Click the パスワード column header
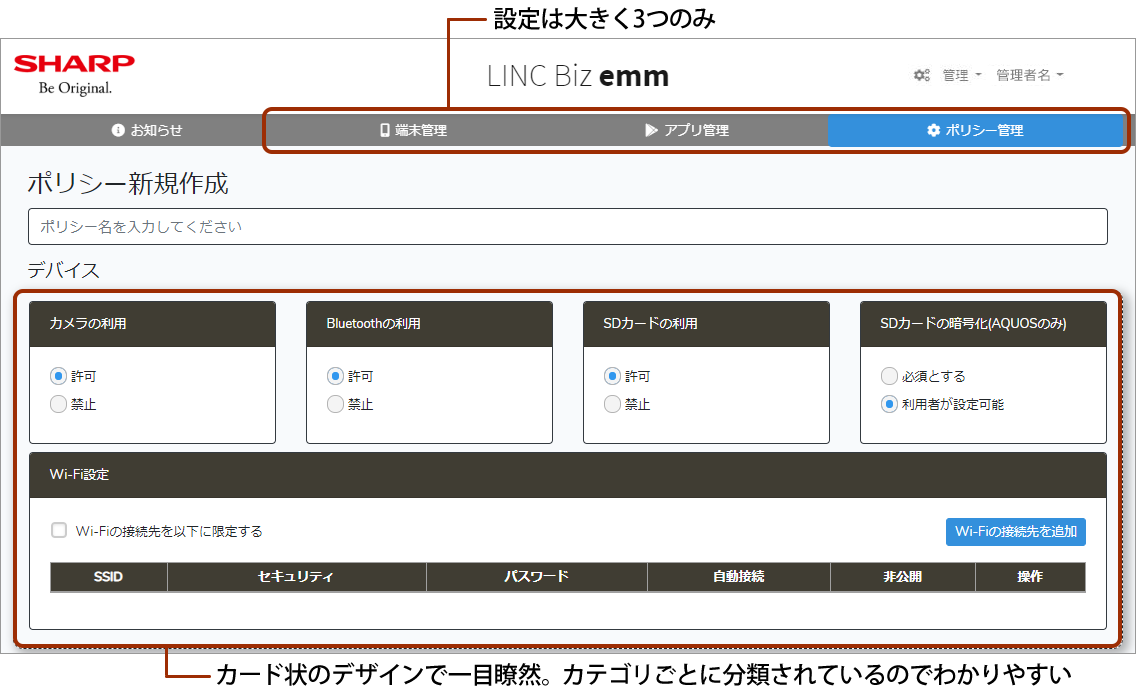This screenshot has width=1136, height=698. pyautogui.click(x=536, y=577)
